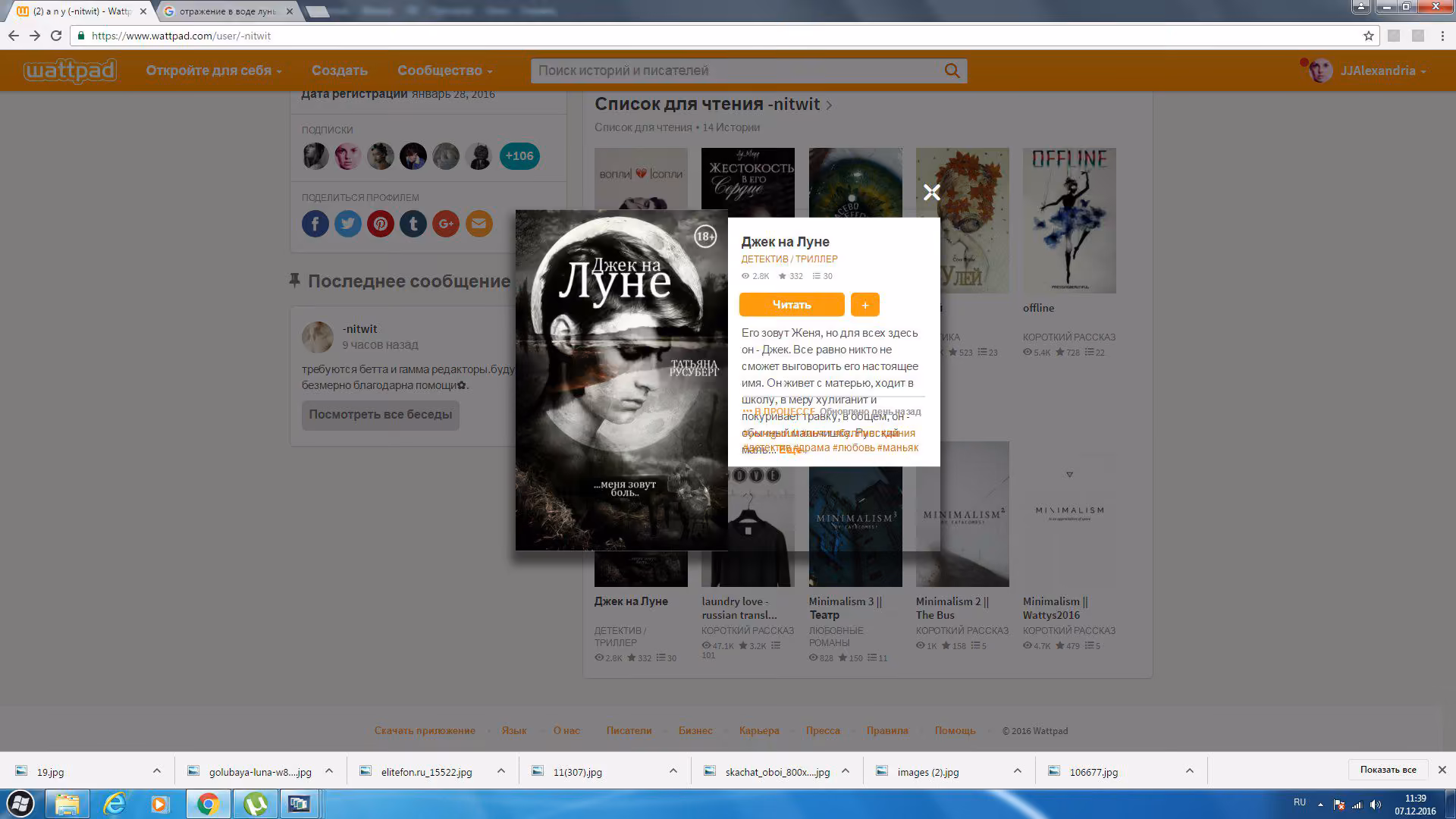Share profile on Google Plus
This screenshot has width=1456, height=819.
point(446,224)
